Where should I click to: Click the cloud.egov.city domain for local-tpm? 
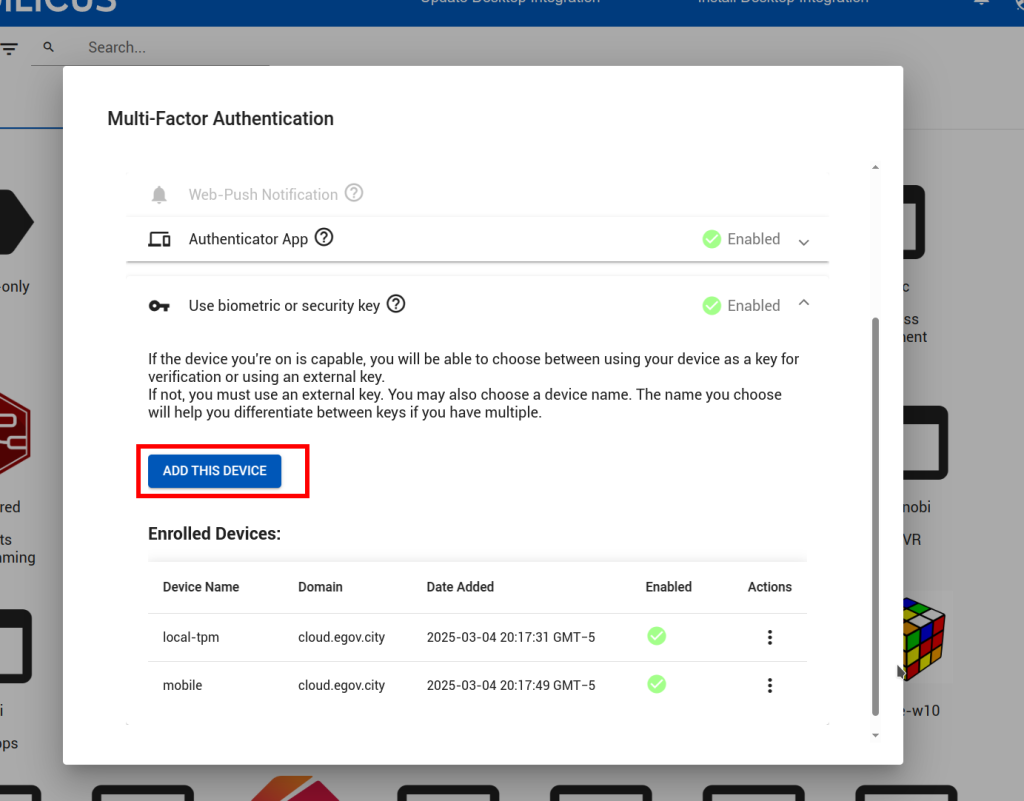tap(342, 637)
